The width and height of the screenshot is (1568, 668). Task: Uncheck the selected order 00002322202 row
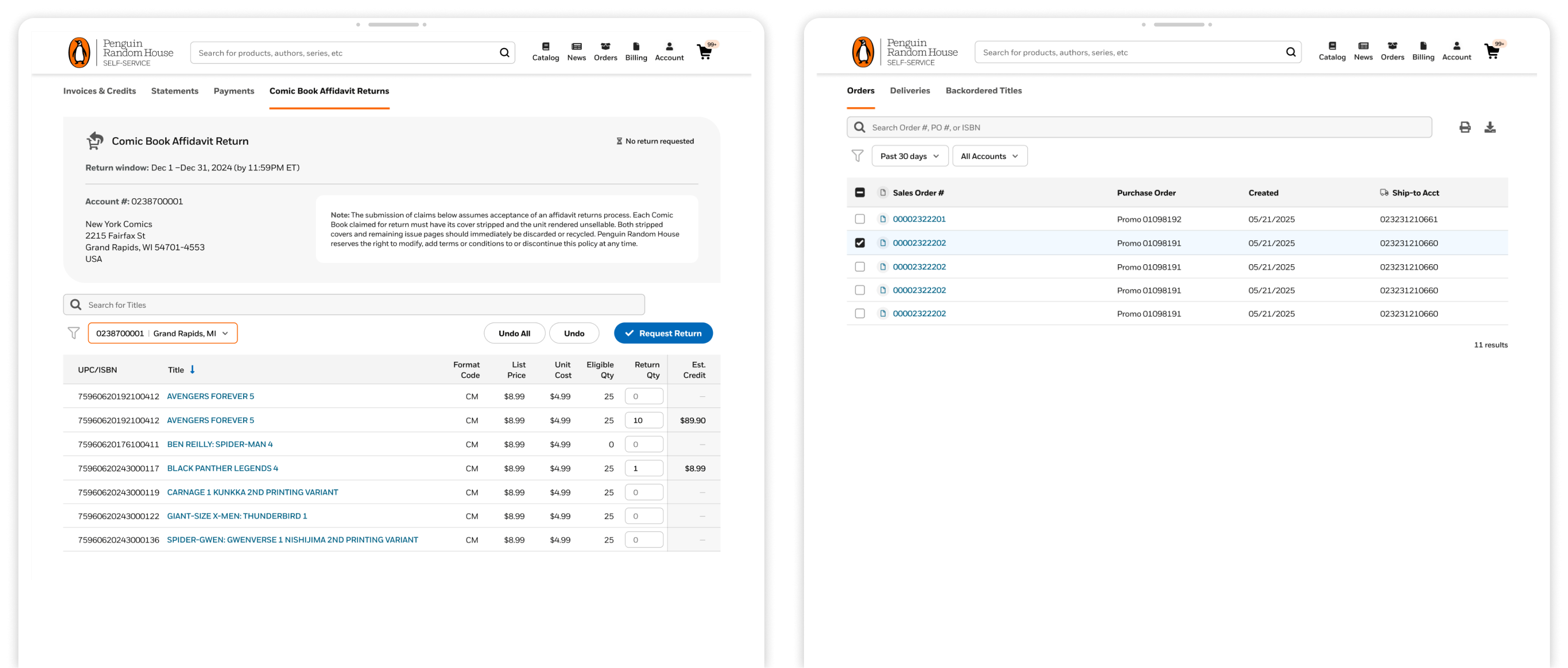tap(860, 243)
